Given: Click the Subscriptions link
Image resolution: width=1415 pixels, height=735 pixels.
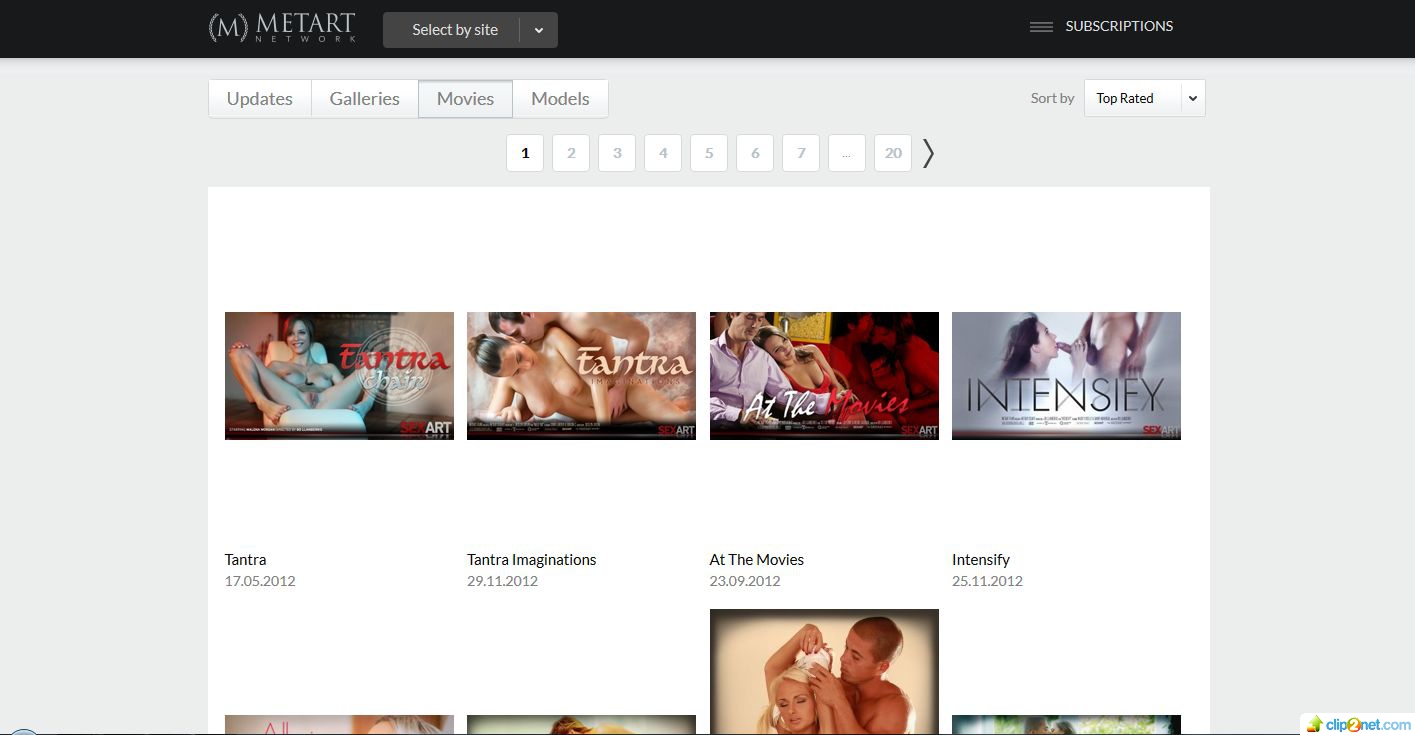Looking at the screenshot, I should (1119, 26).
